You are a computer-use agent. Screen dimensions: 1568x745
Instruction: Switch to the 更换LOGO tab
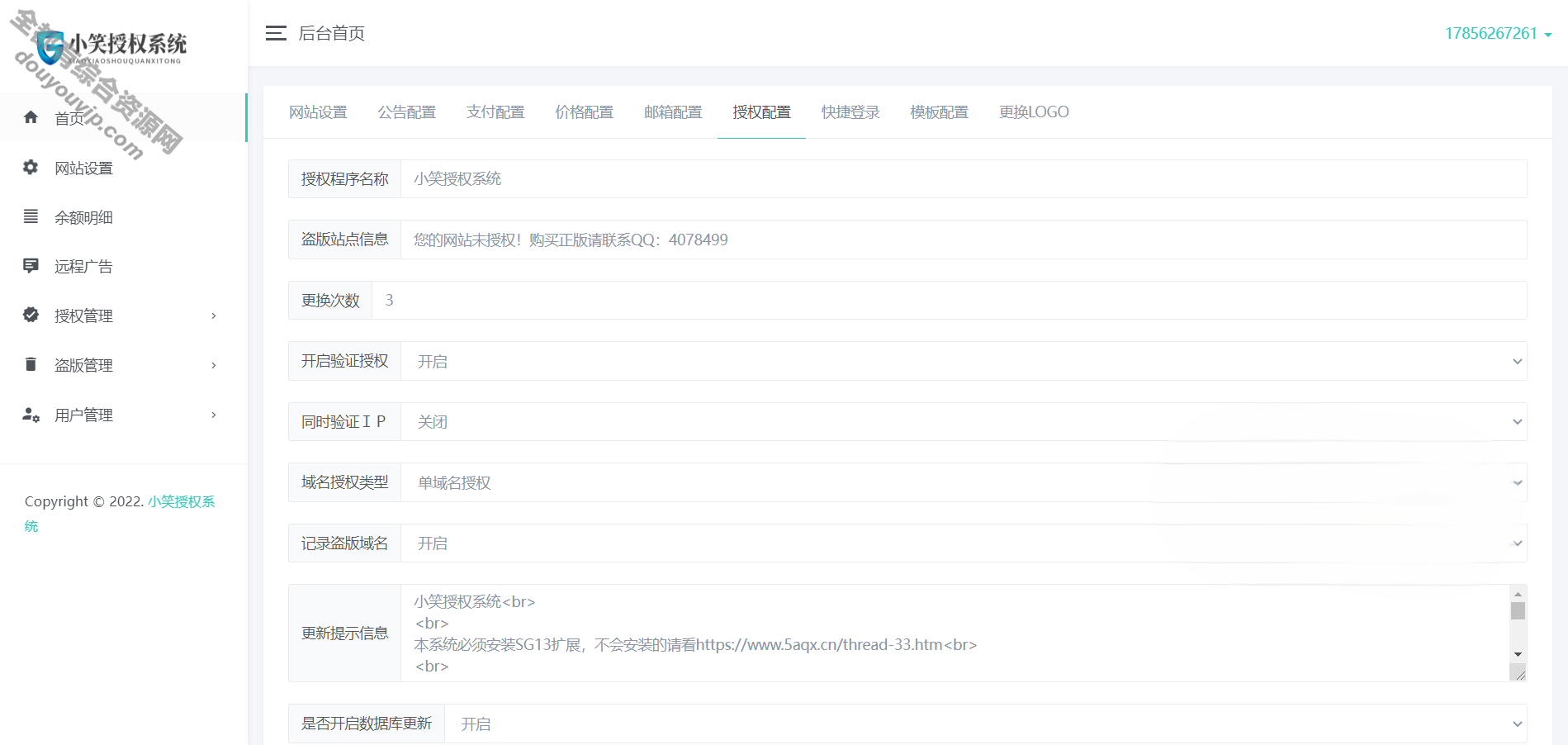point(1034,112)
